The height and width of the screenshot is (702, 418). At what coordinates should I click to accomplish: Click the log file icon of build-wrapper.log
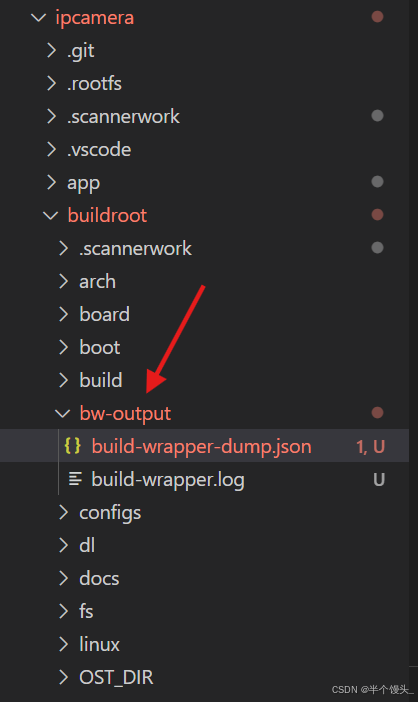(75, 479)
